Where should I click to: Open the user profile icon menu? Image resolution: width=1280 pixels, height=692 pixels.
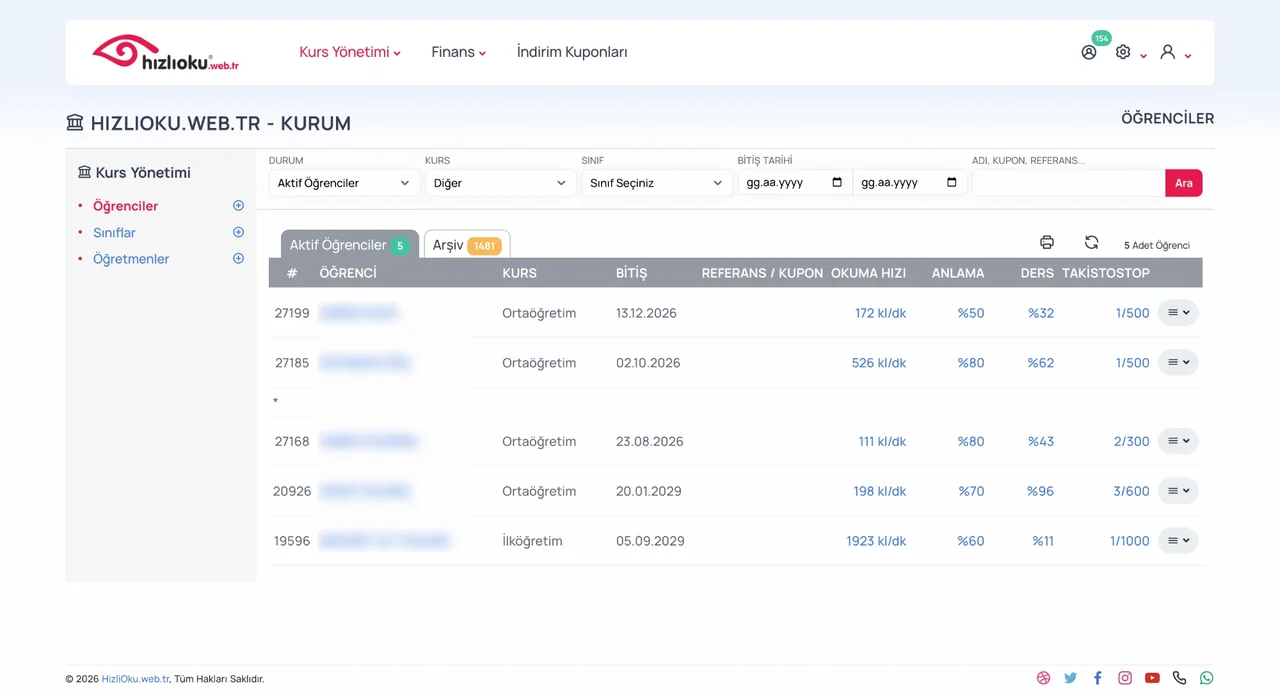(x=1167, y=52)
